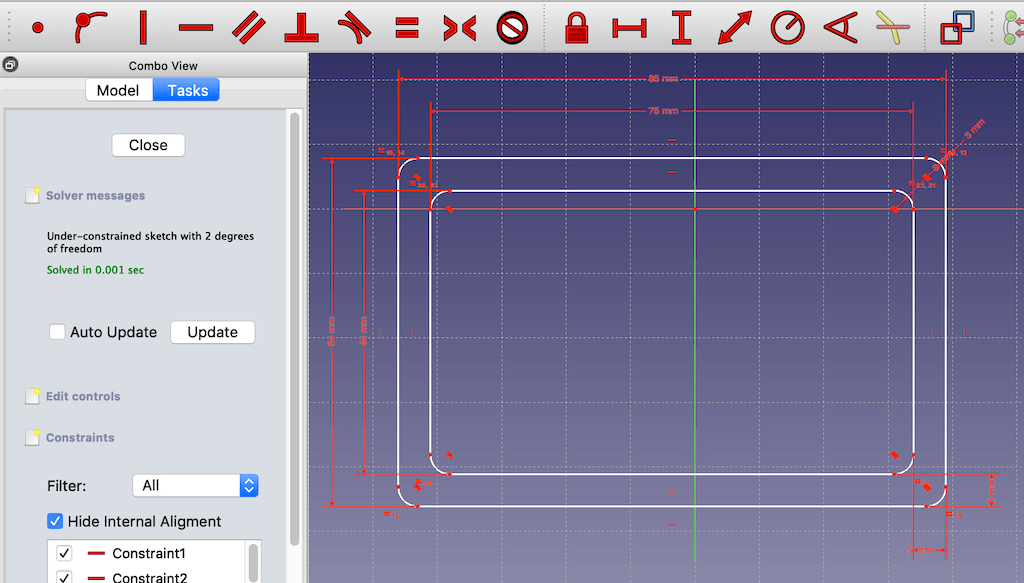Uncheck Hide Internal Alignment checkbox
The height and width of the screenshot is (583, 1024).
pos(55,521)
